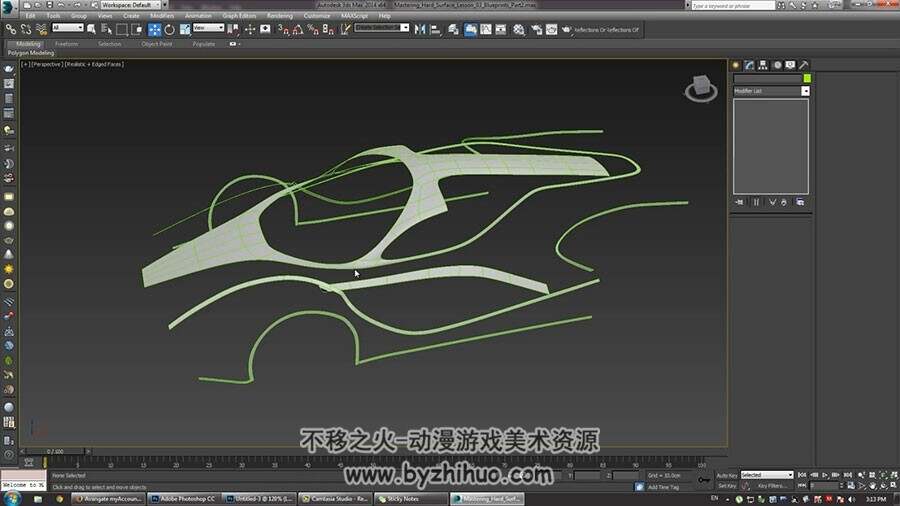Screen dimensions: 900x506
Task: Click the object name input field
Action: click(x=767, y=79)
